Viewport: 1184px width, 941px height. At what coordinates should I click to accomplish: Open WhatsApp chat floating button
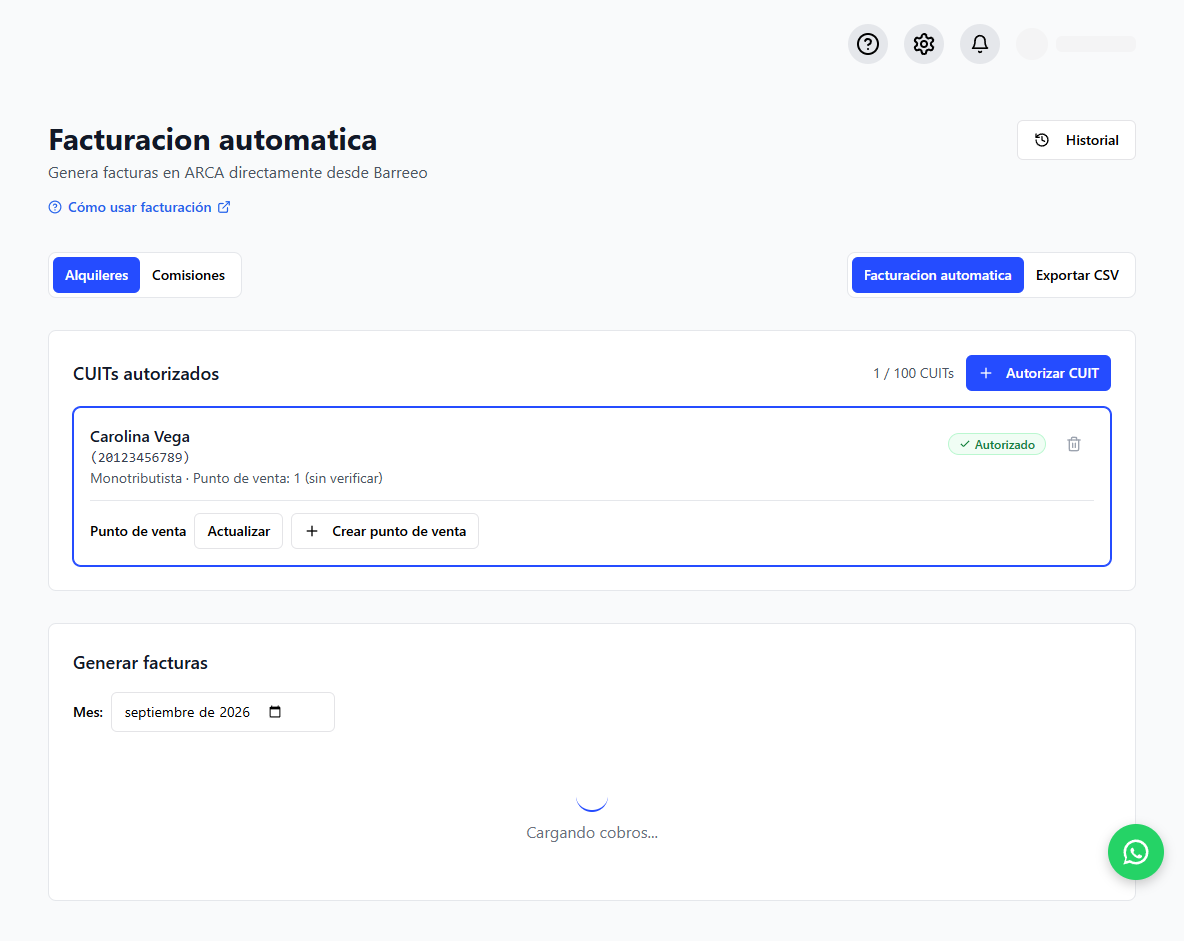[1135, 852]
